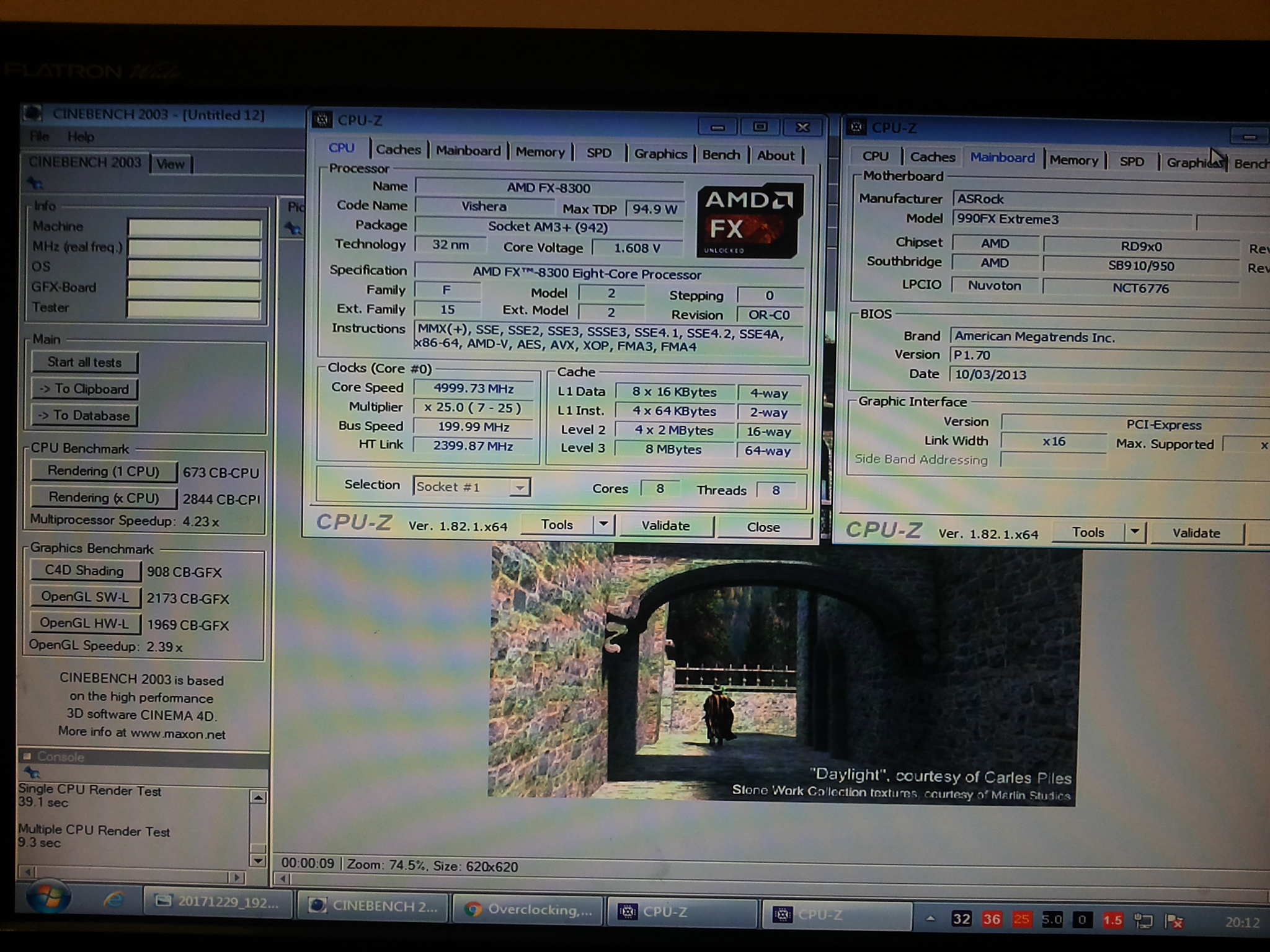Click Validate in right CPU-Z window
Image resolution: width=1270 pixels, height=952 pixels.
[1196, 533]
